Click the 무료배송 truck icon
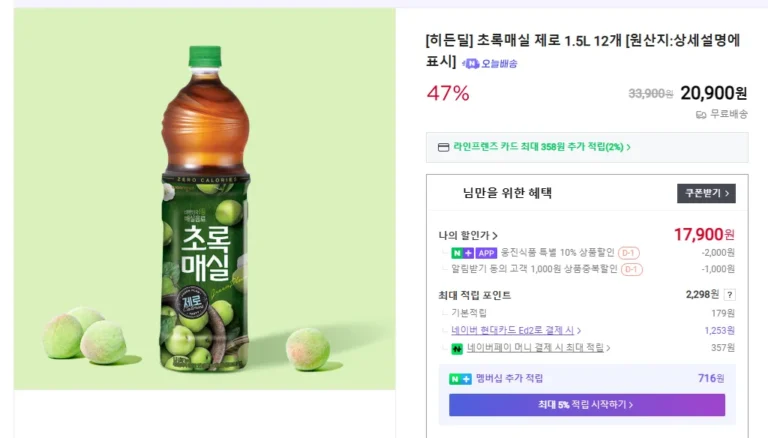Image resolution: width=768 pixels, height=438 pixels. pyautogui.click(x=701, y=114)
